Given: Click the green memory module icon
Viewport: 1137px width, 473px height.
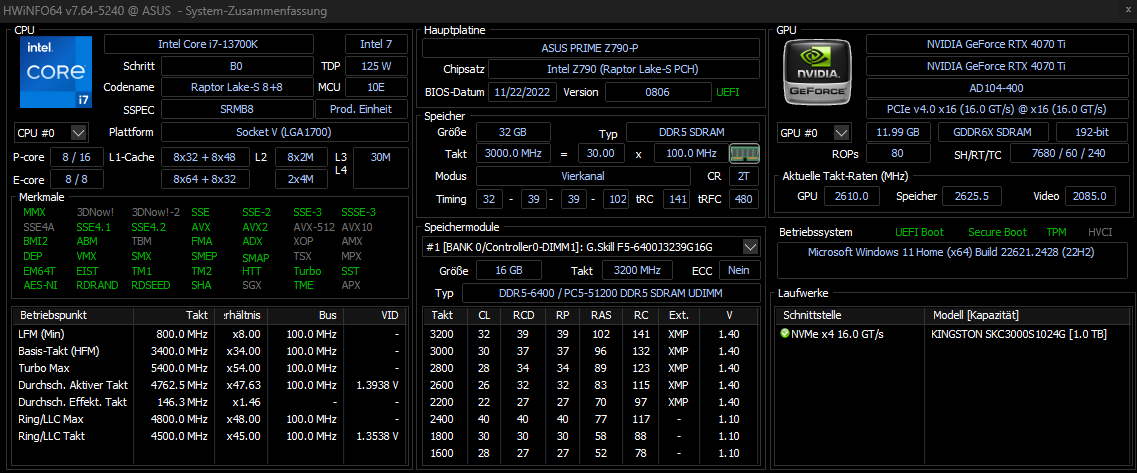Looking at the screenshot, I should (745, 154).
